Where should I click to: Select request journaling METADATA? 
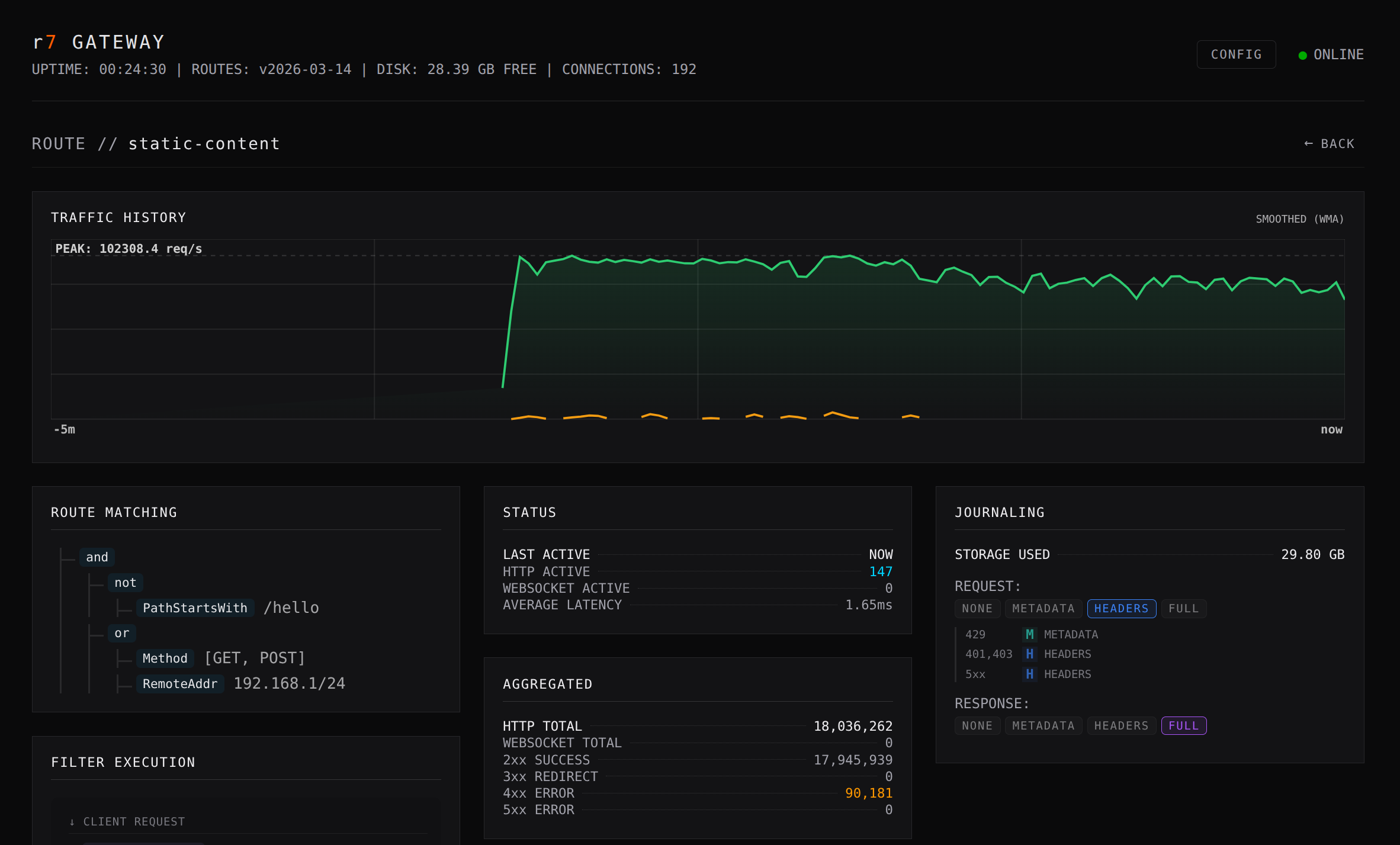[x=1043, y=608]
